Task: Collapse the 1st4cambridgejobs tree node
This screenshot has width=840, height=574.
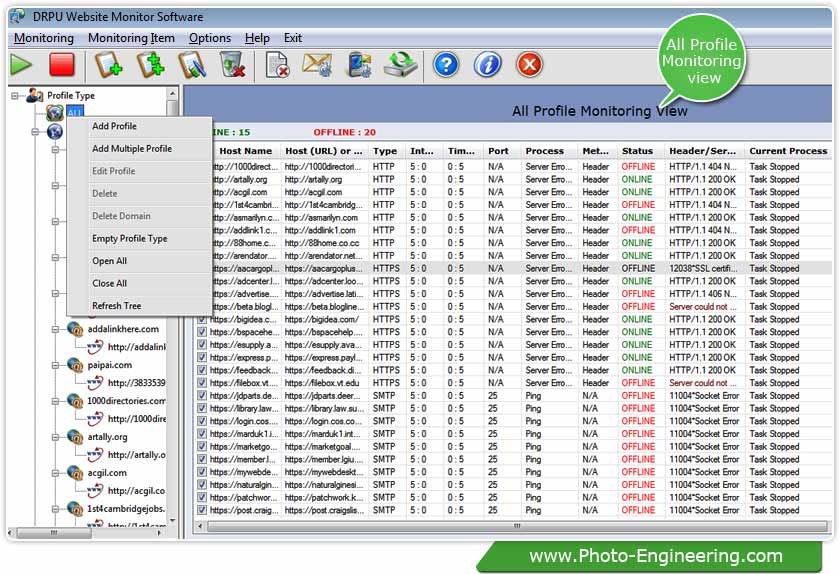Action: pyautogui.click(x=55, y=509)
